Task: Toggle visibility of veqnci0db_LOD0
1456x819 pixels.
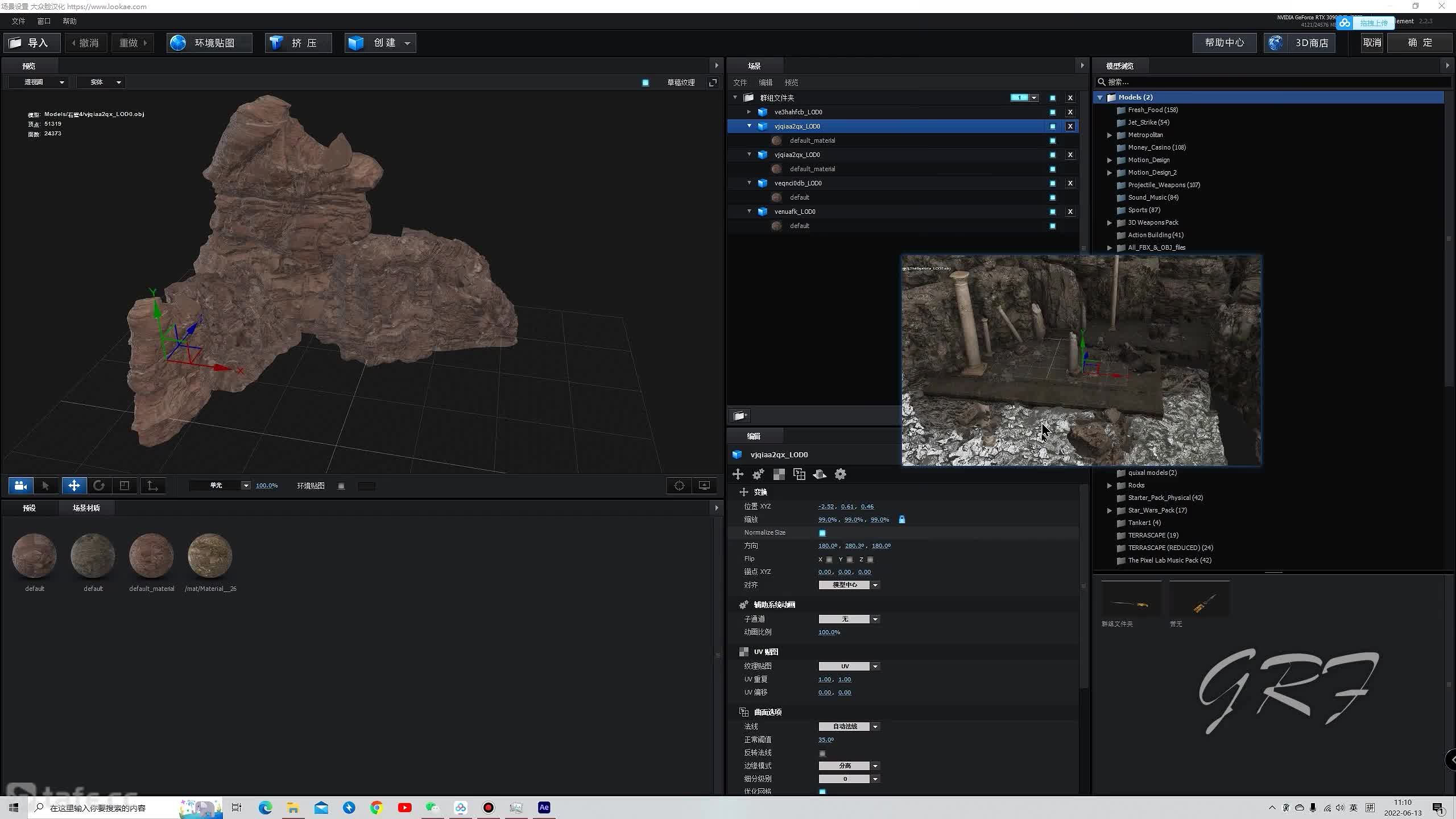Action: (x=1053, y=183)
